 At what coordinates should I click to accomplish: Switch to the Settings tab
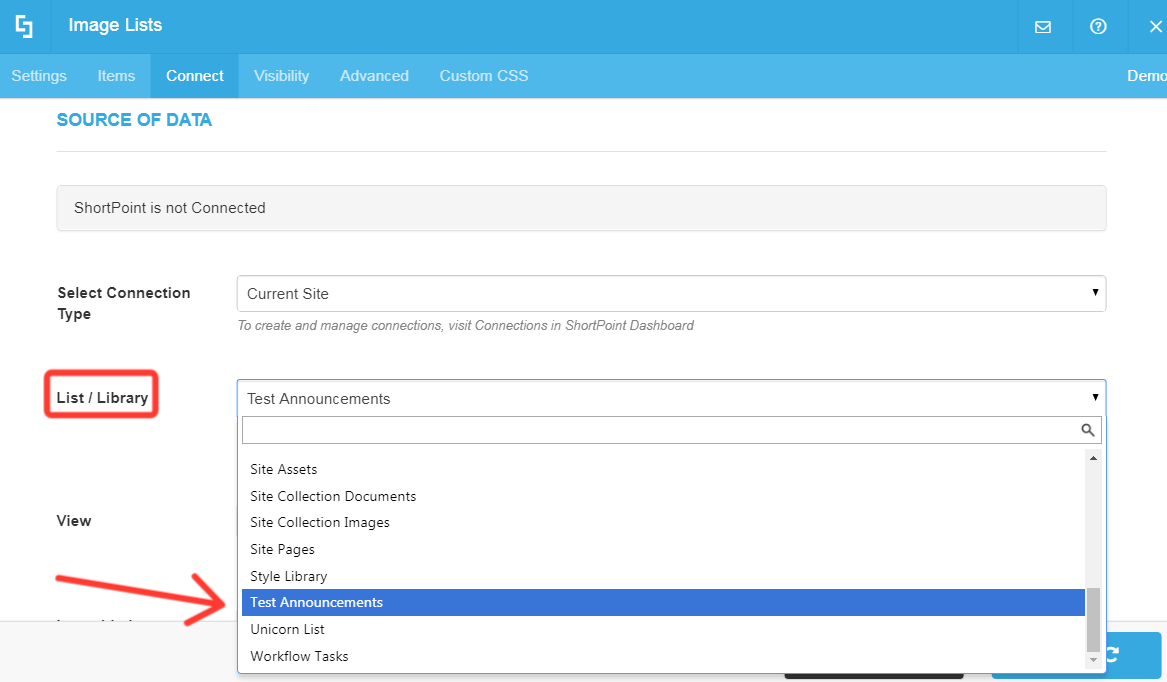click(38, 76)
